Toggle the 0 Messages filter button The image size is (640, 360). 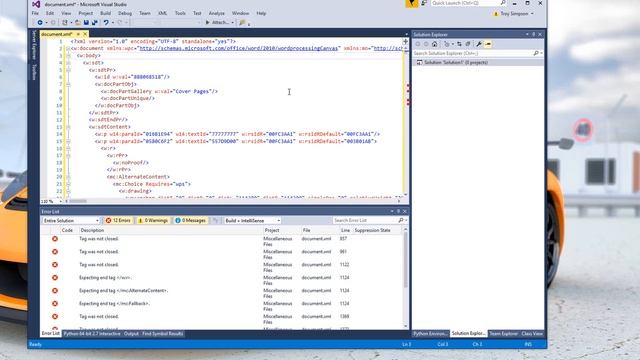(x=190, y=220)
